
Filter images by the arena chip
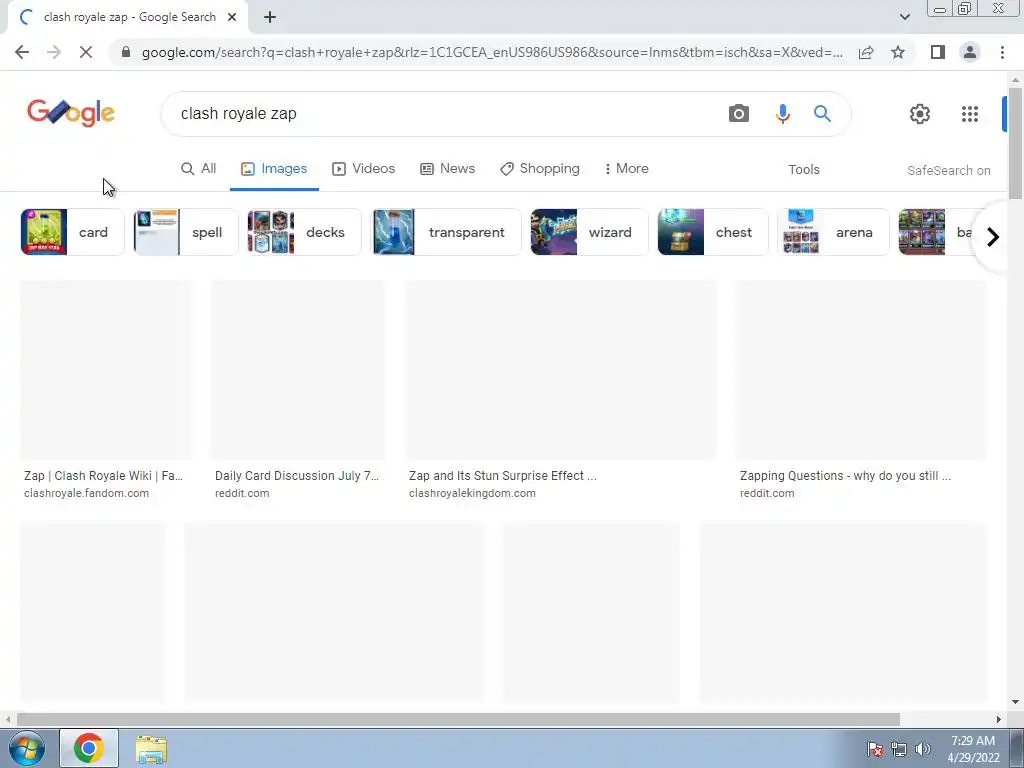click(833, 232)
